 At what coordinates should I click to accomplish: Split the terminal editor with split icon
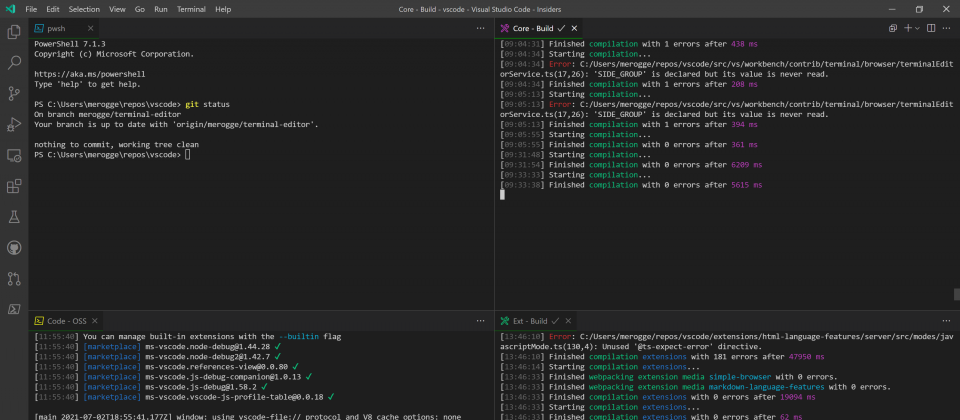931,28
